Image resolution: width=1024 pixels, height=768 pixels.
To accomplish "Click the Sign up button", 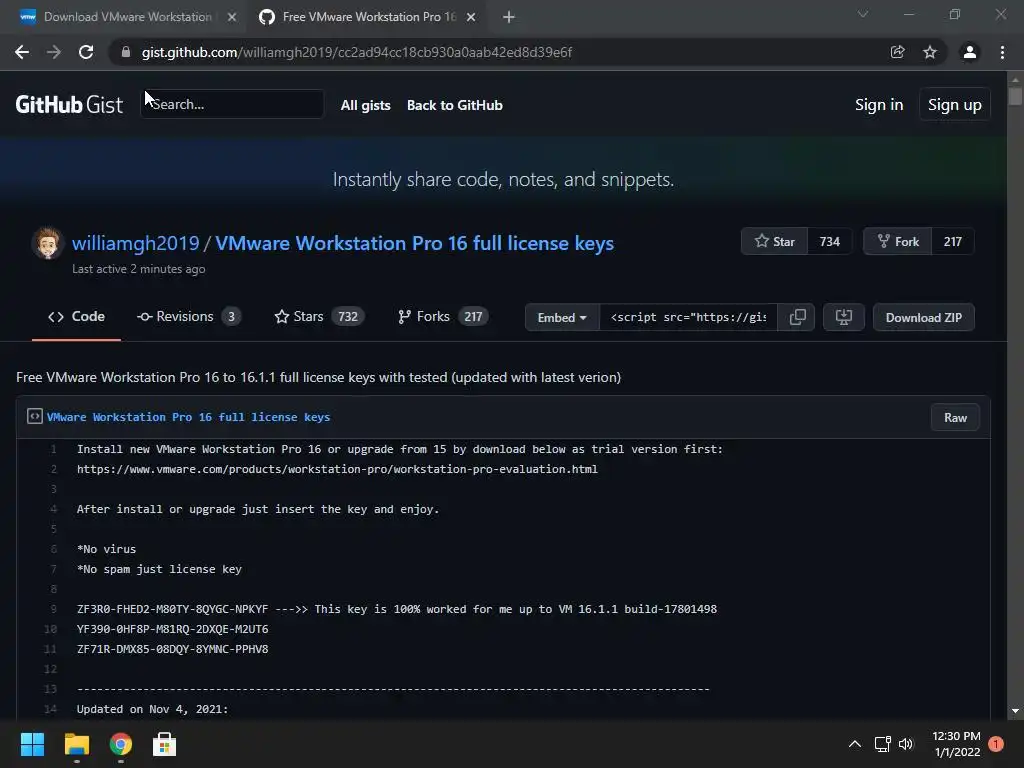I will 955,104.
